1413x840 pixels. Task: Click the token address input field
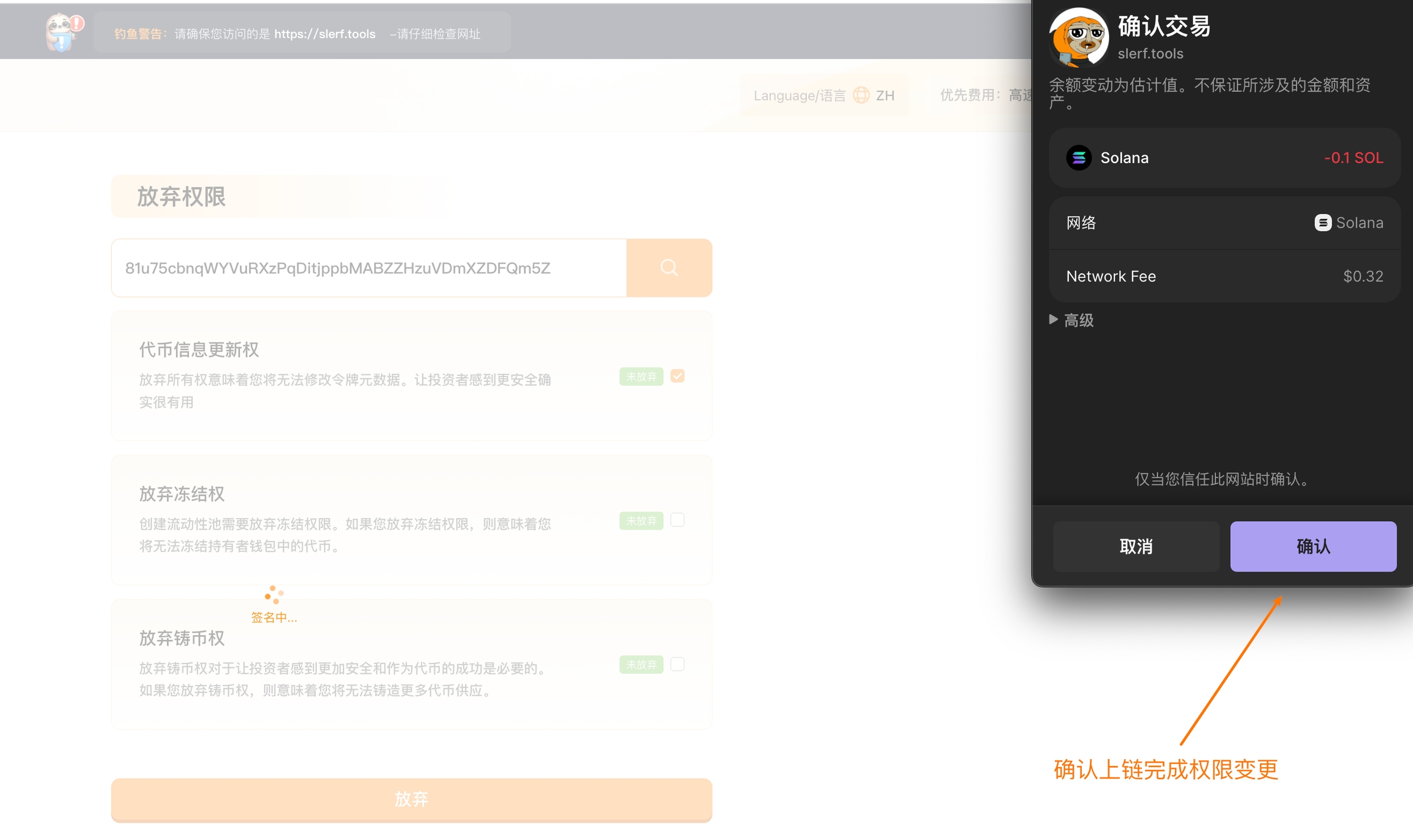(x=369, y=268)
